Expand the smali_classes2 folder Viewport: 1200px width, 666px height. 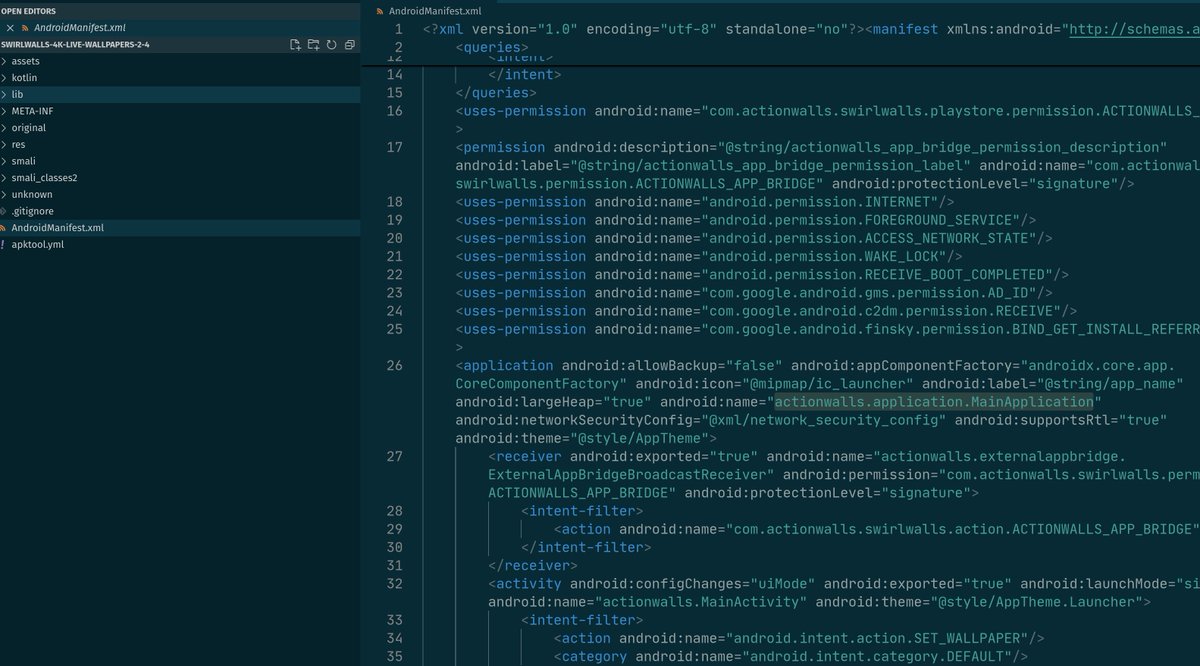(x=180, y=178)
